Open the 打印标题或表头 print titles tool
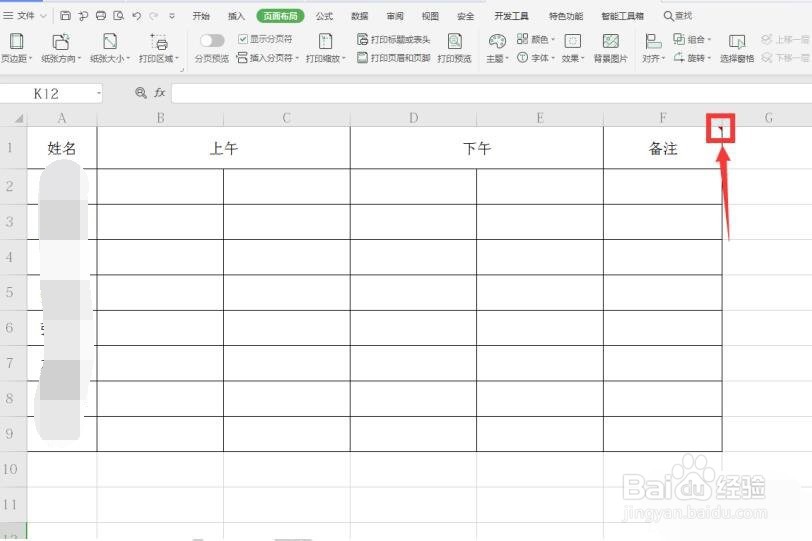Image resolution: width=812 pixels, height=541 pixels. click(x=394, y=39)
